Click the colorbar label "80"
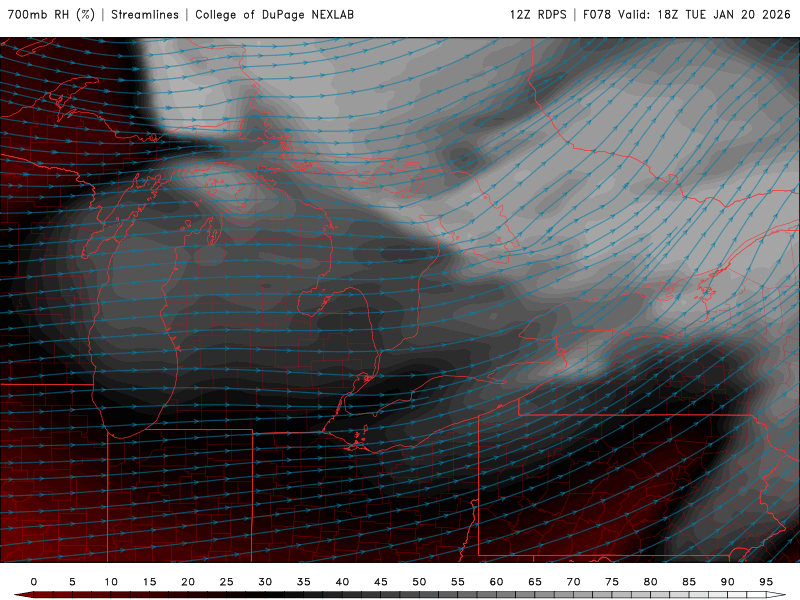The image size is (800, 600). point(651,582)
